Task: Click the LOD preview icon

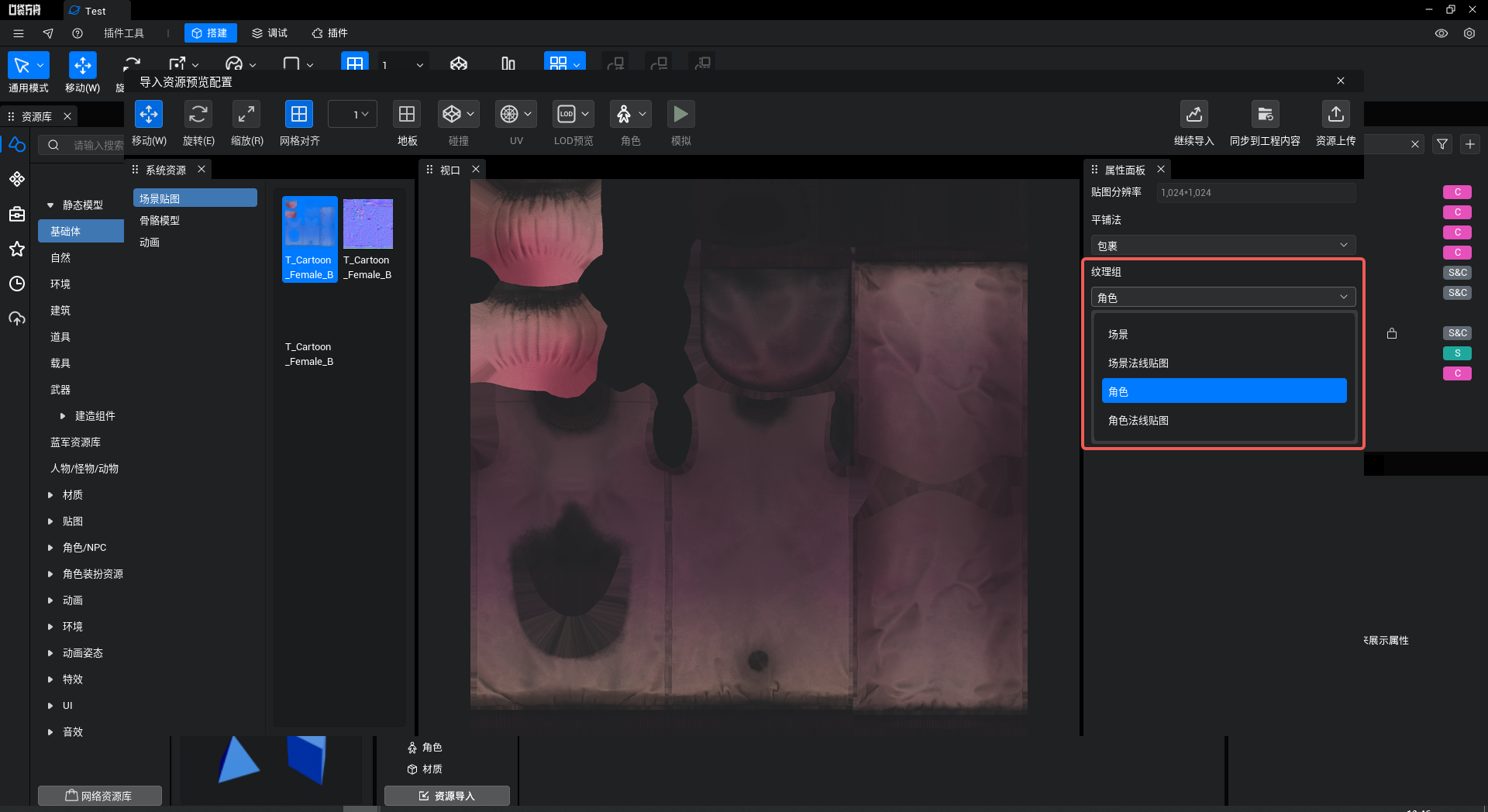Action: pyautogui.click(x=567, y=115)
